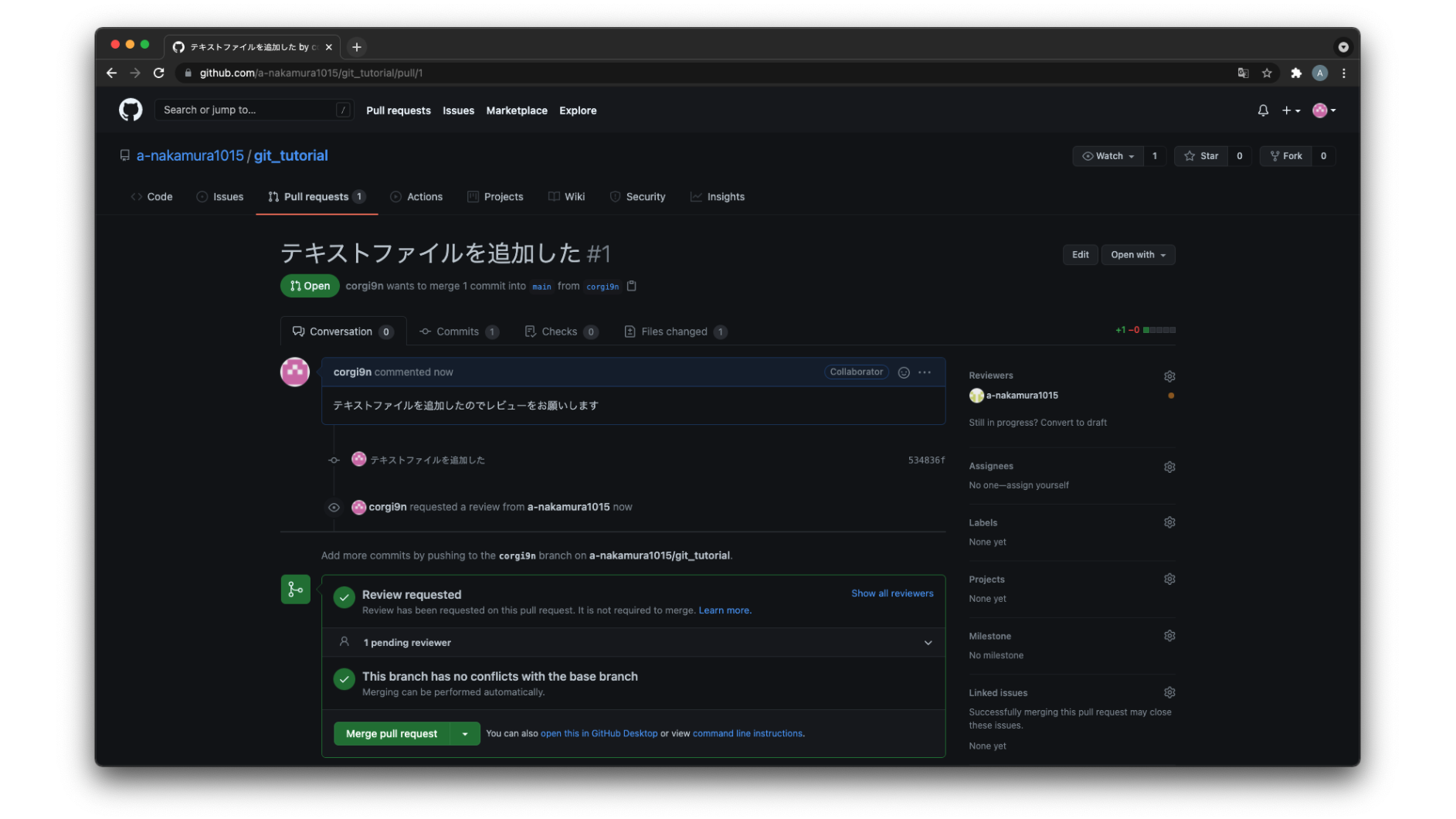Click the Learn more link
The image size is (1456, 819).
point(724,610)
